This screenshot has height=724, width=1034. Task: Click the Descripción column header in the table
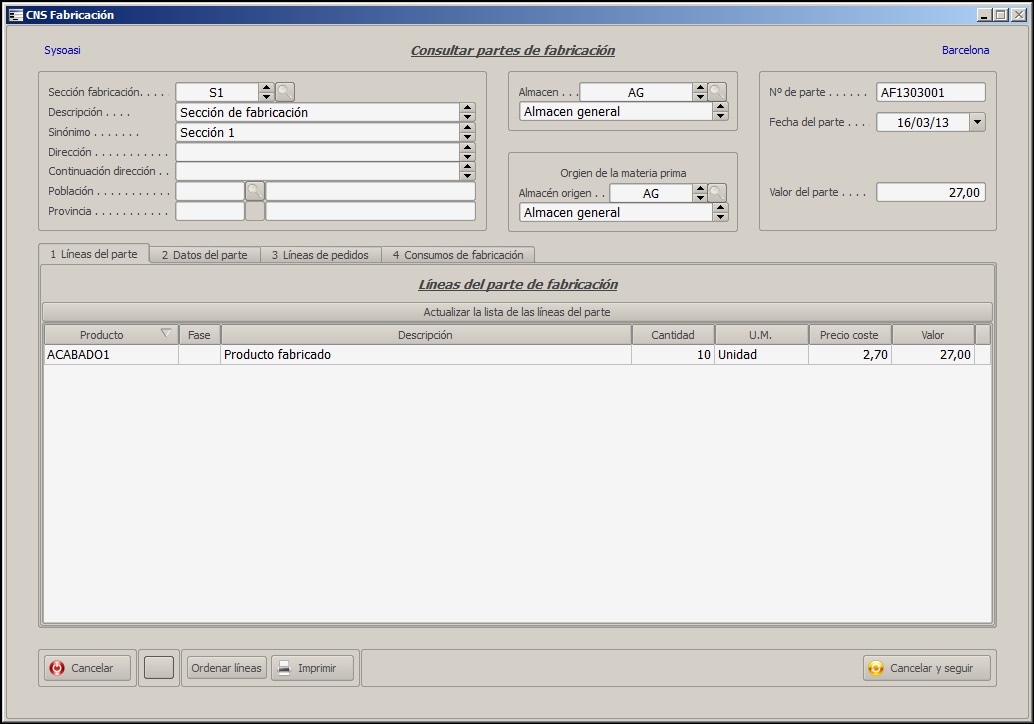(x=425, y=335)
